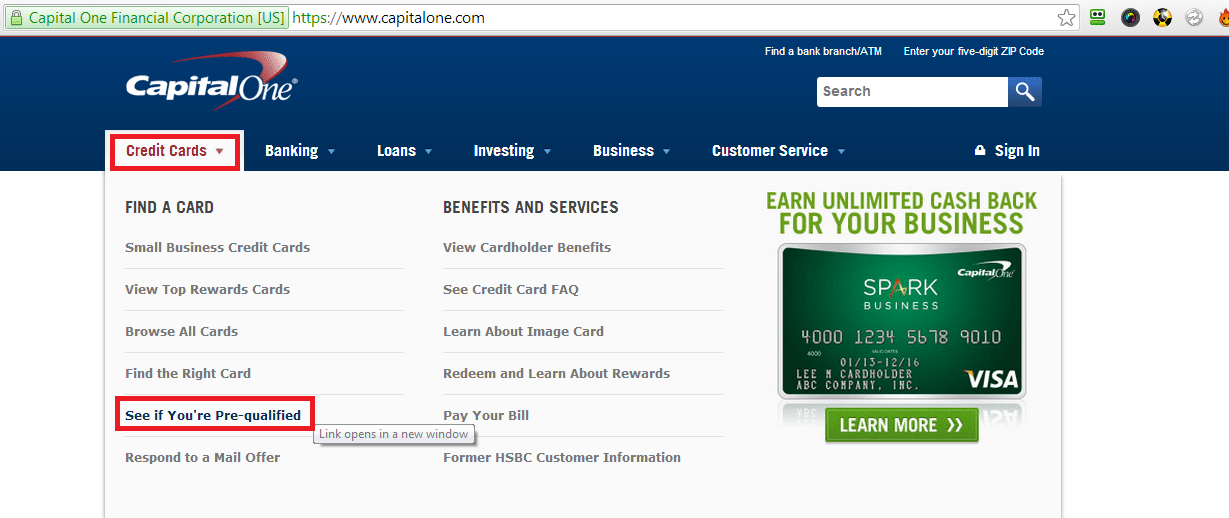1229x518 pixels.
Task: Click the Capital One logo
Action: (x=211, y=81)
